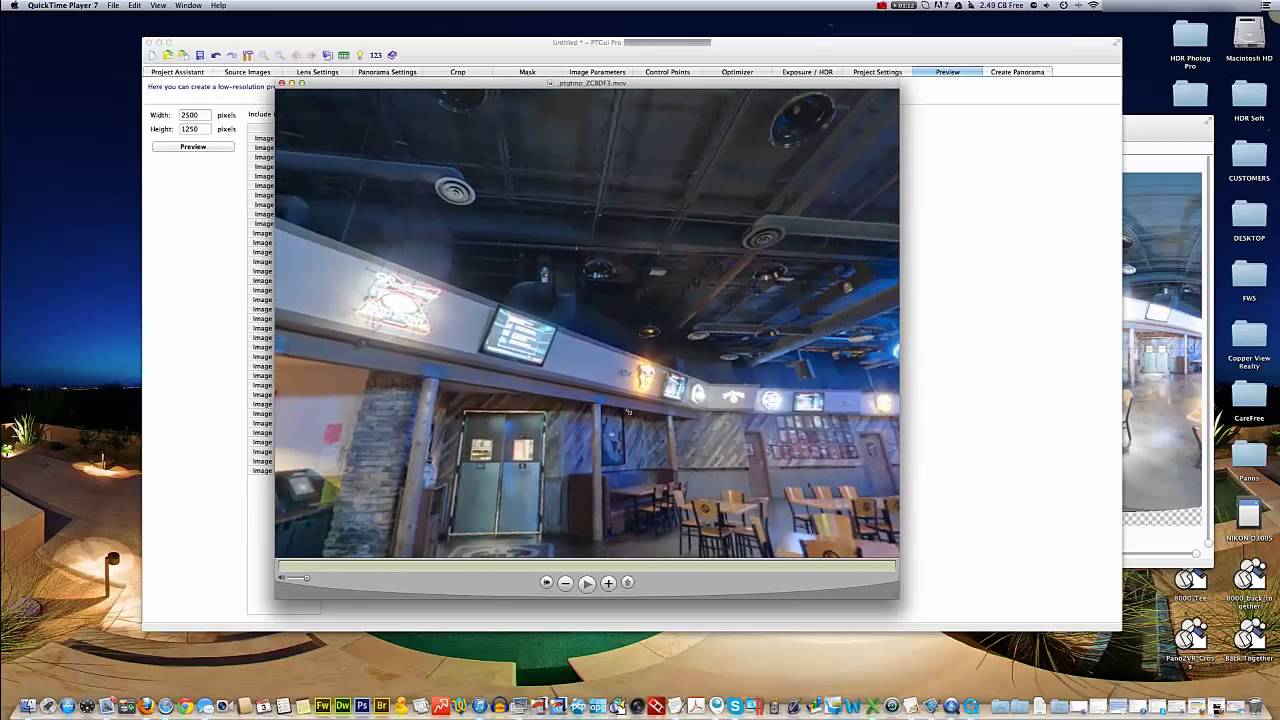Open Skype from the Dock

[x=735, y=706]
